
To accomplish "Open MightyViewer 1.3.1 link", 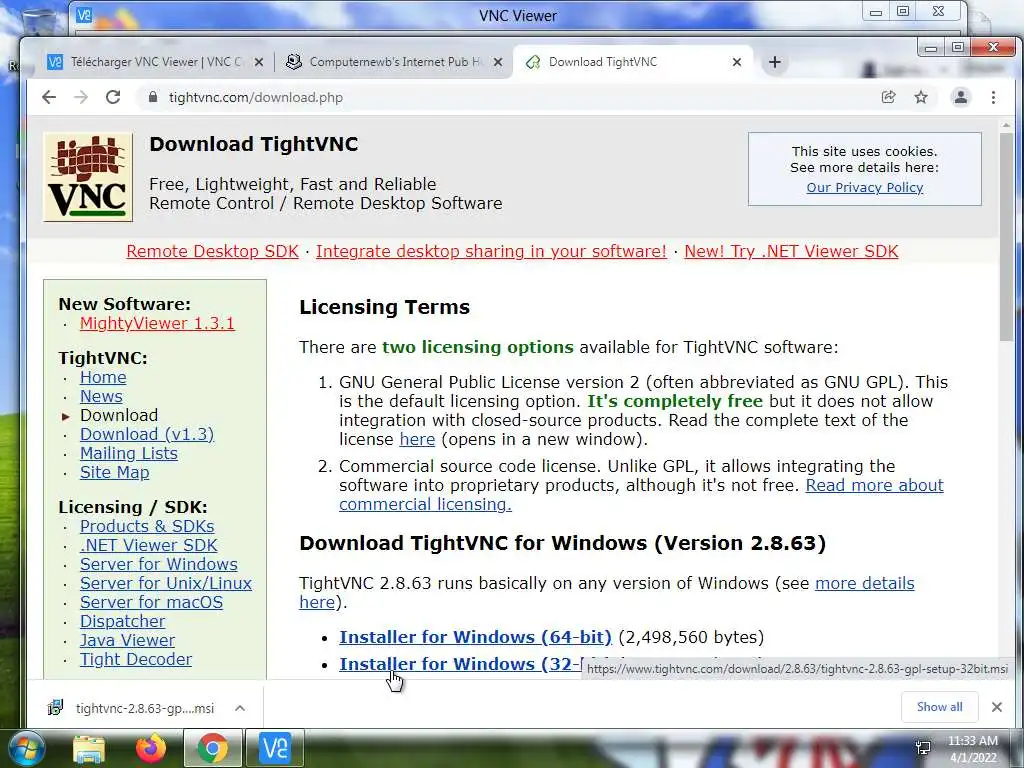I will click(157, 323).
